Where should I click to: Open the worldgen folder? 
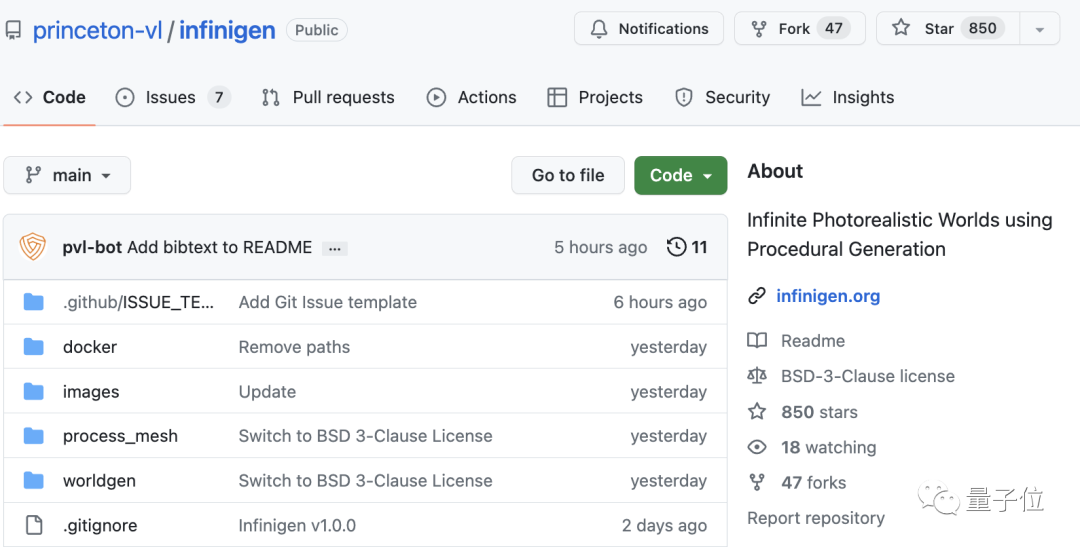[99, 481]
